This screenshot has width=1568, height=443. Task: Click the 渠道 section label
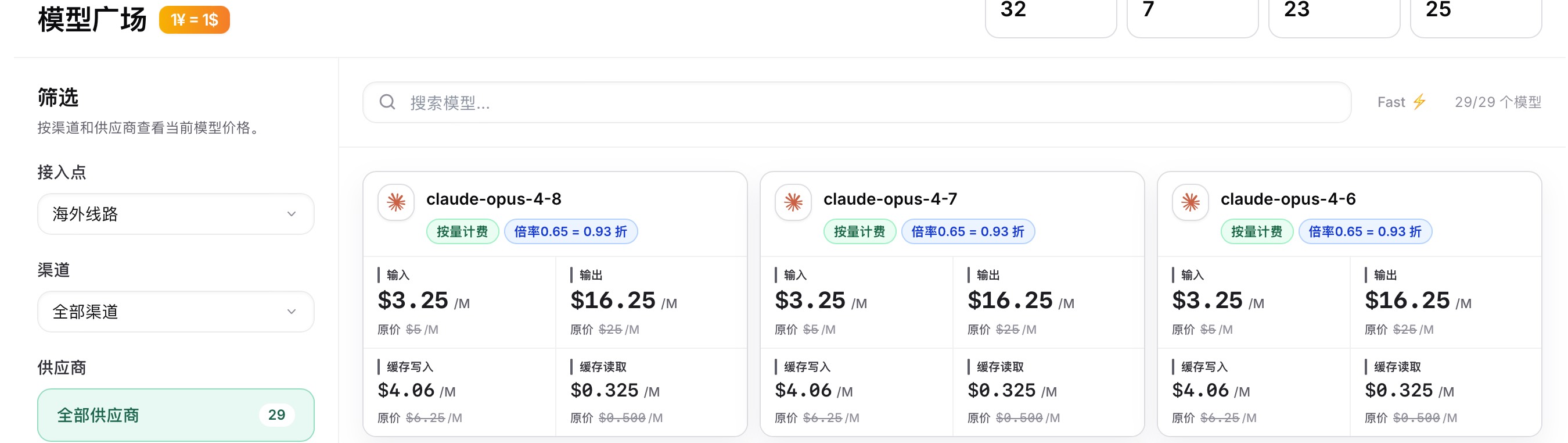click(x=53, y=270)
